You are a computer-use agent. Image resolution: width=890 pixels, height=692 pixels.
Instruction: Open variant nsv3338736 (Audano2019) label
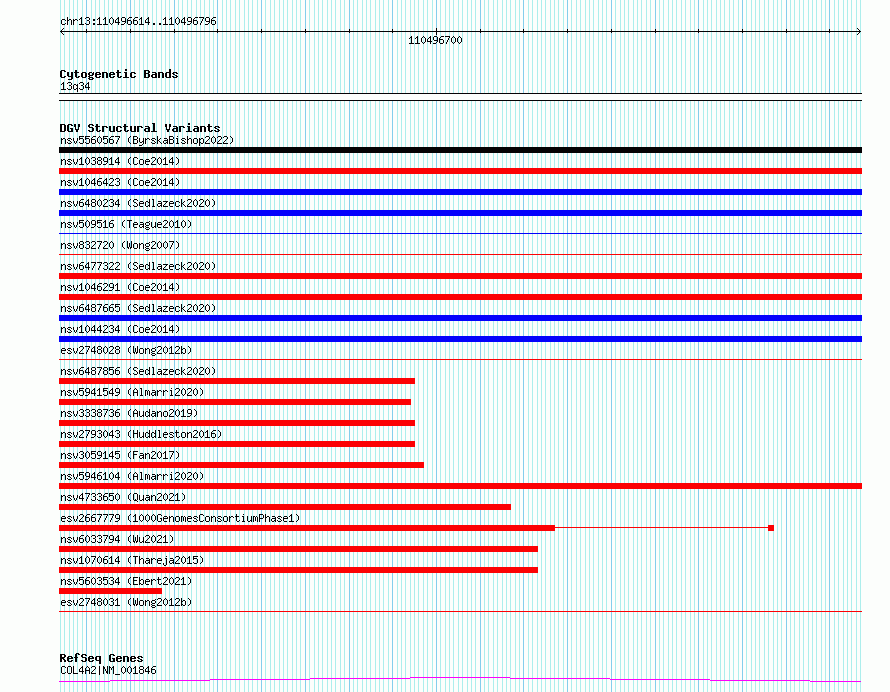[129, 413]
